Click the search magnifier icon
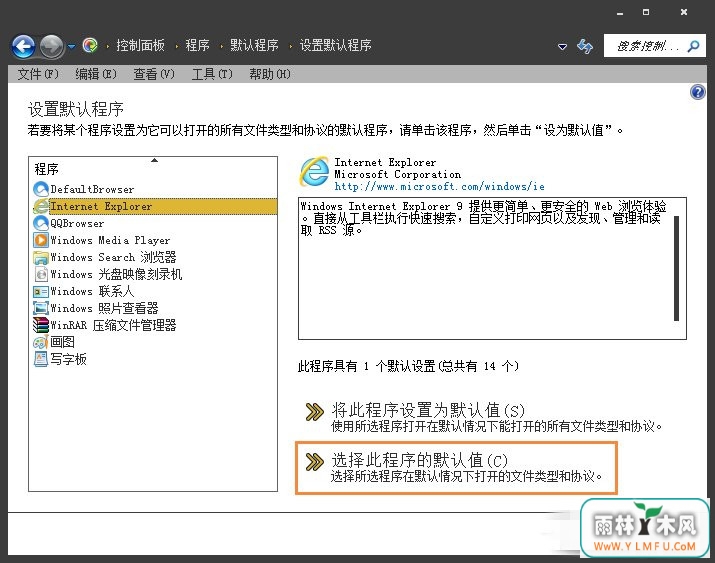 point(694,46)
